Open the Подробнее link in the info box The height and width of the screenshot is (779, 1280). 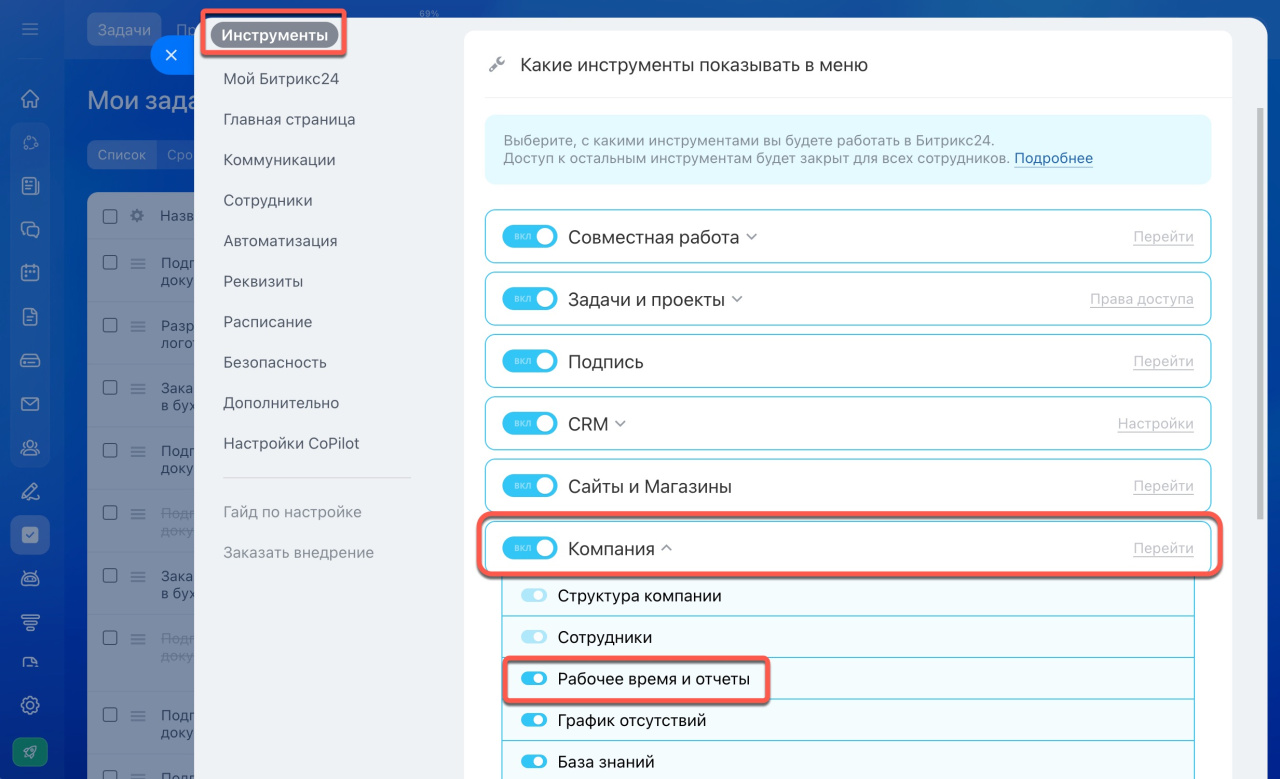click(1054, 158)
